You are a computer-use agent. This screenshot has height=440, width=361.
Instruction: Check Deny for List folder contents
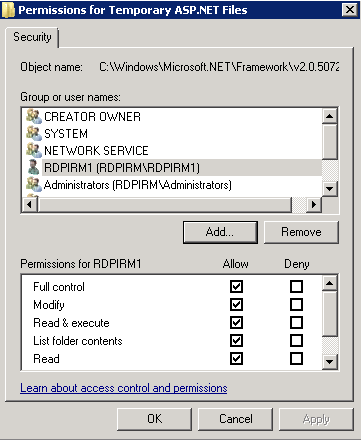(296, 341)
